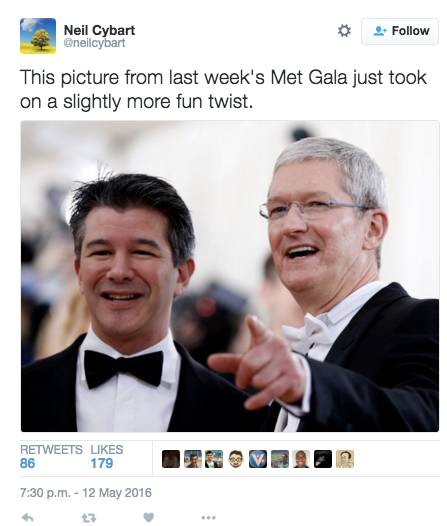
Task: Enlarge the Met Gala photo
Action: pyautogui.click(x=230, y=276)
